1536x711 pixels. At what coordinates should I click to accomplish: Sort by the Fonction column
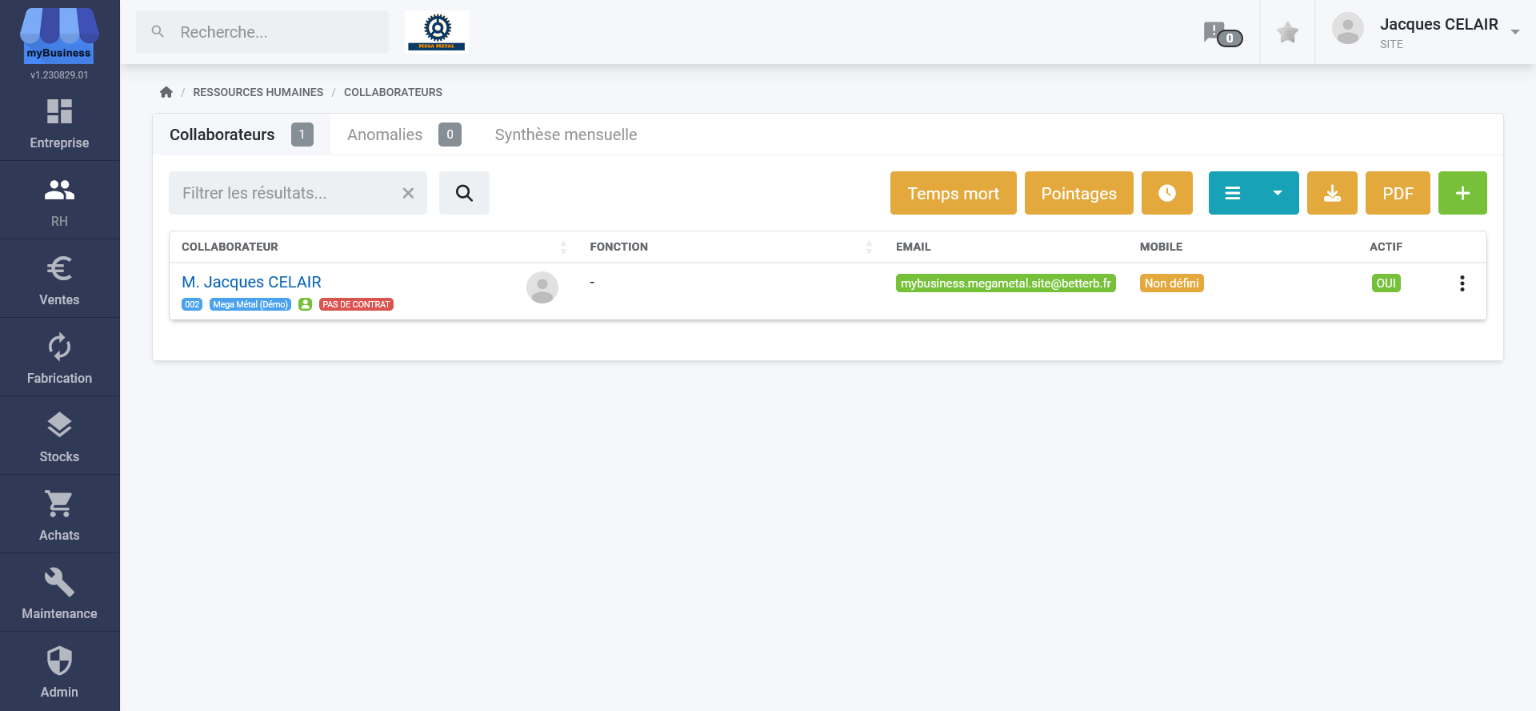click(732, 247)
